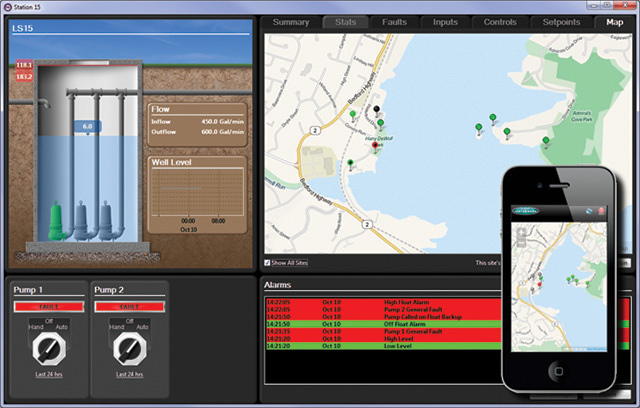Image resolution: width=640 pixels, height=408 pixels.
Task: Click the Pump 1 red FAULT indicator
Action: (x=47, y=308)
